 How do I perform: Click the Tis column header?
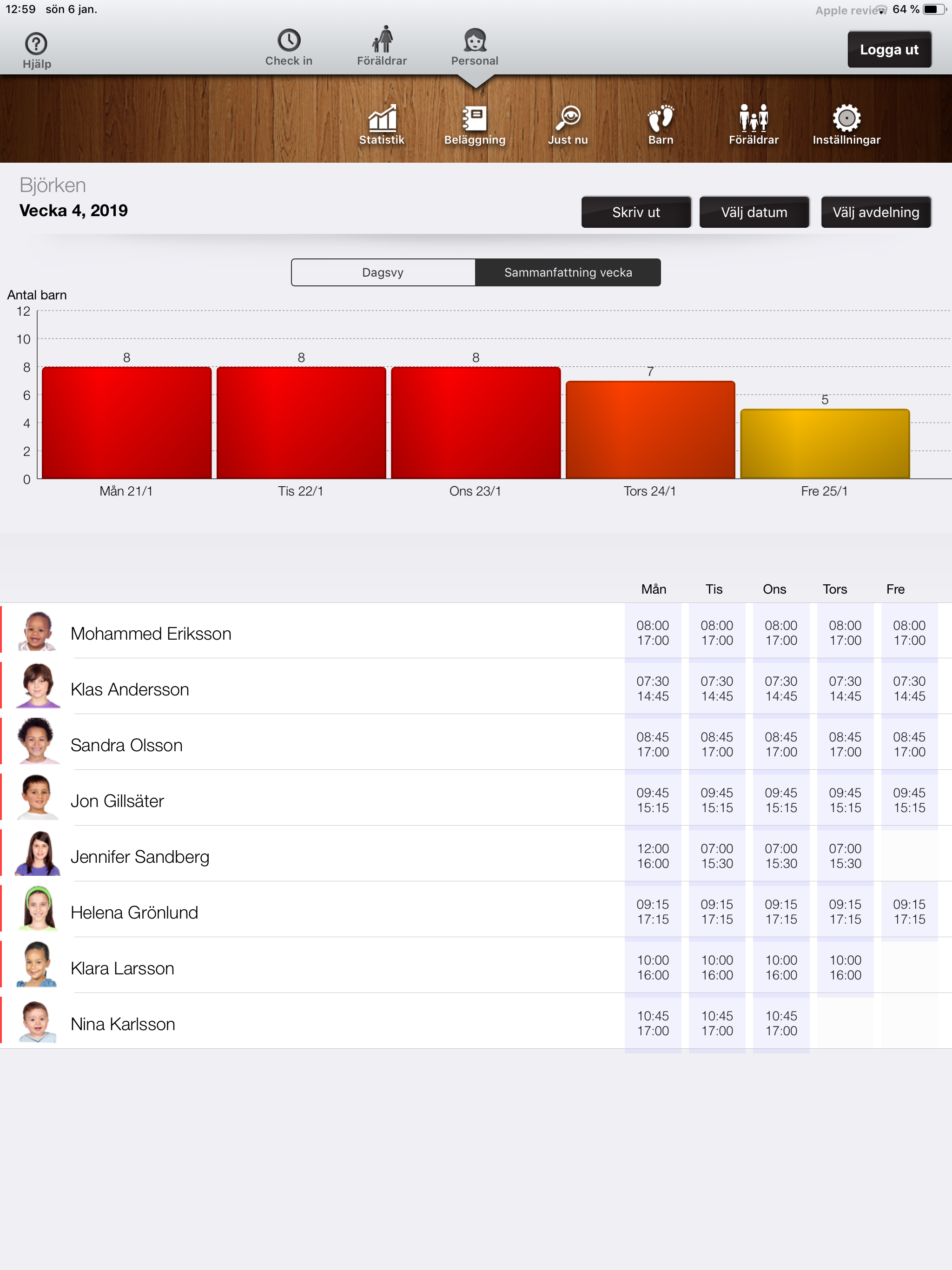click(x=714, y=589)
